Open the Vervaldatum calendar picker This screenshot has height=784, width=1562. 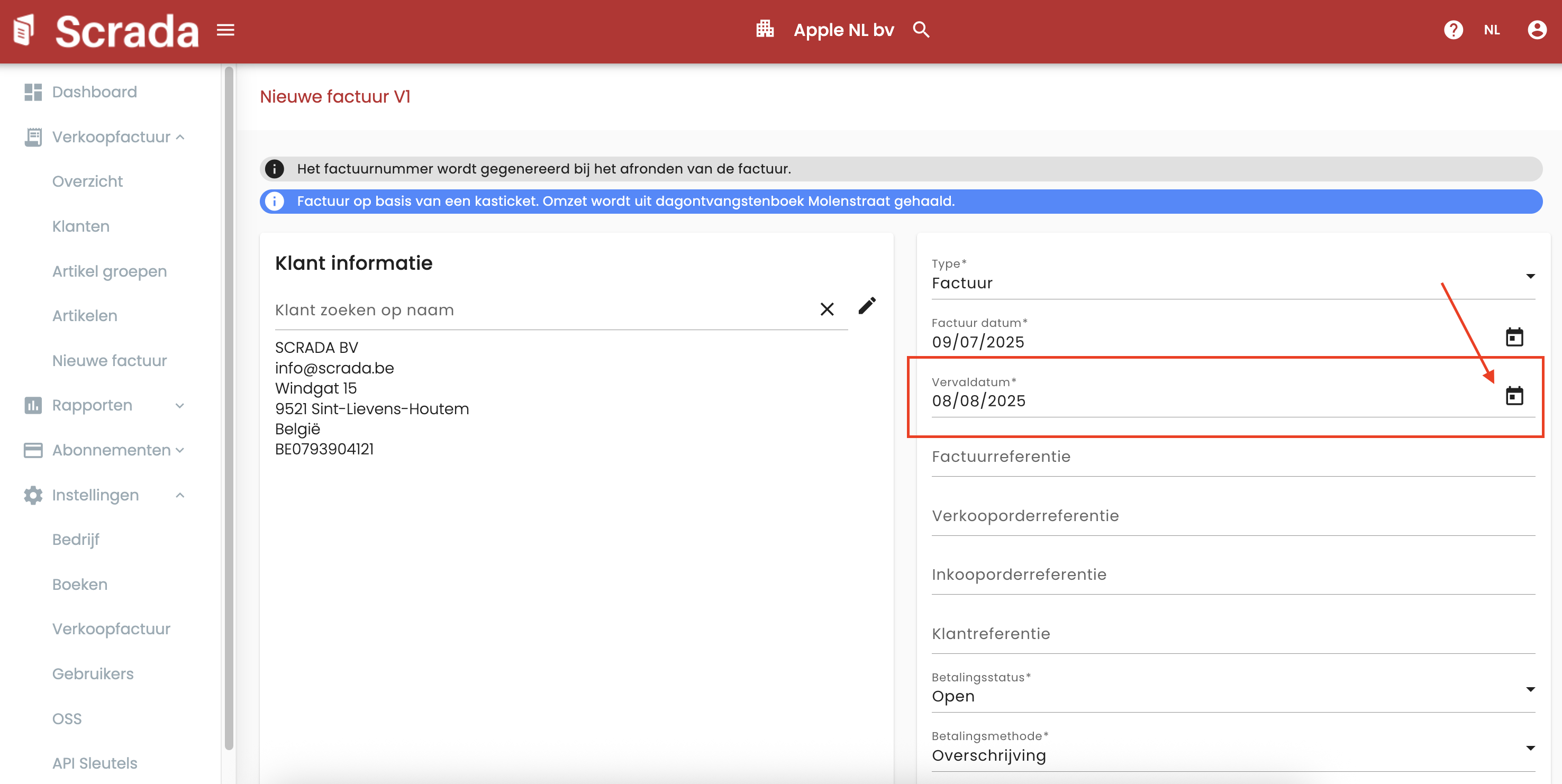tap(1514, 396)
